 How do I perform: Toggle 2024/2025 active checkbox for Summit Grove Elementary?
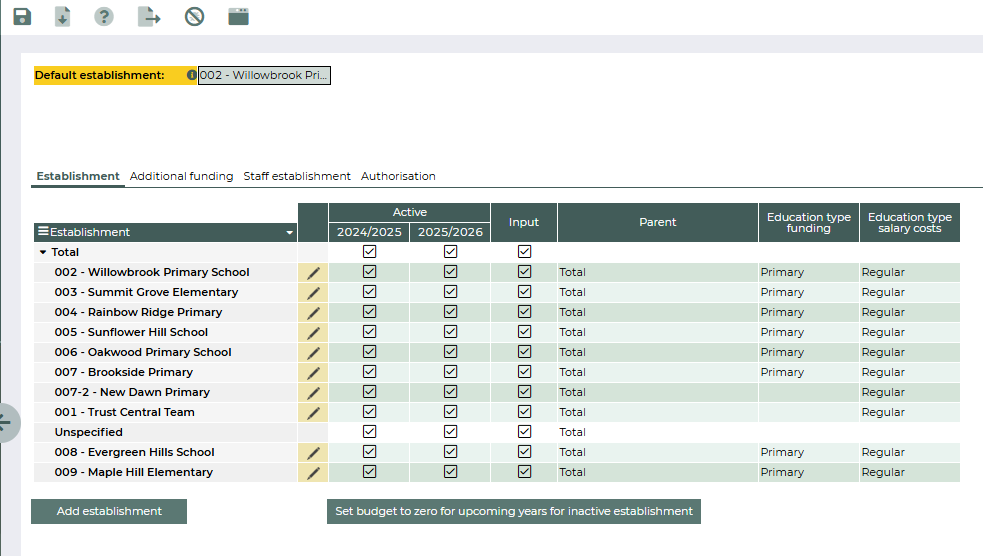pyautogui.click(x=370, y=292)
